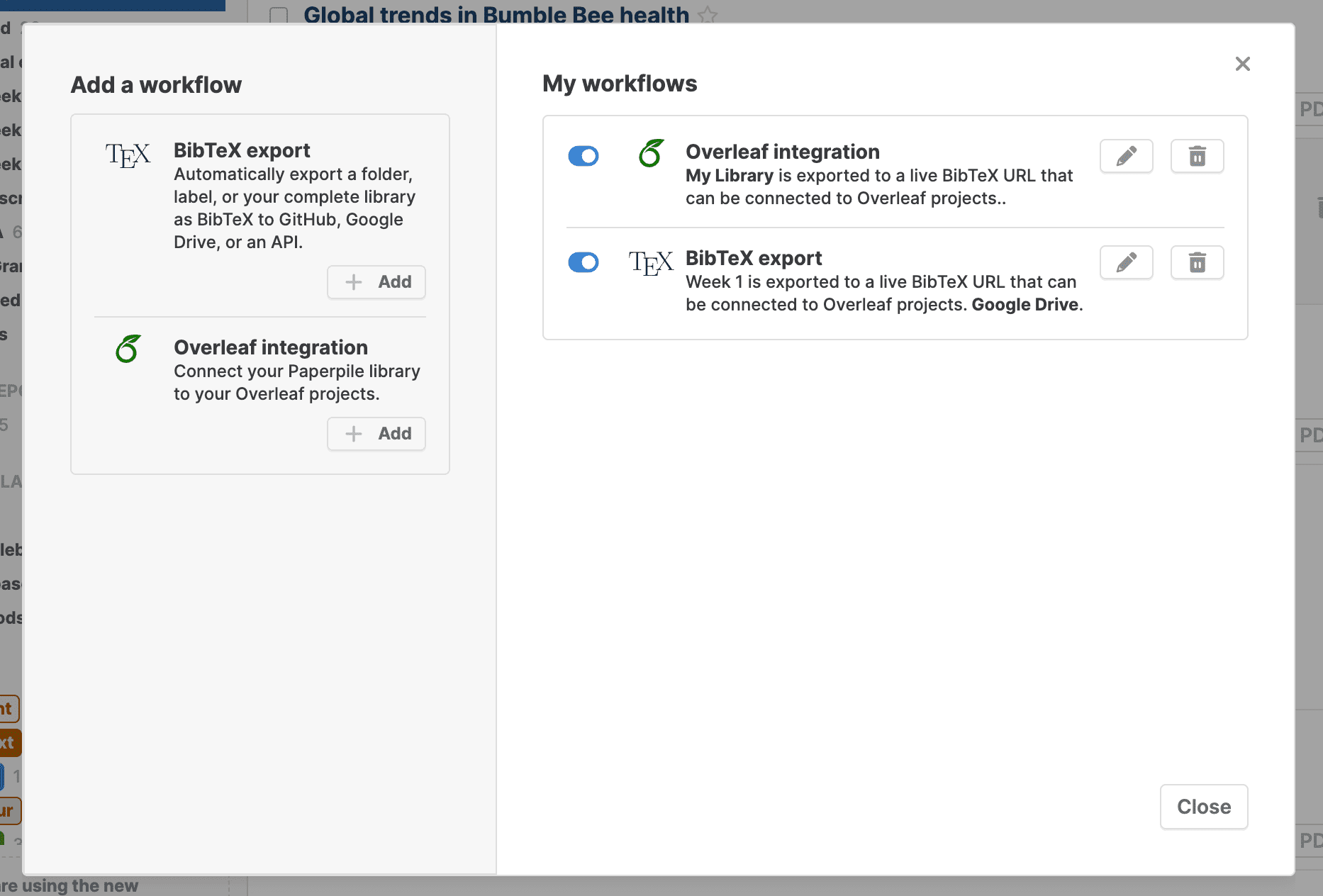1323x896 pixels.
Task: Click the pencil icon for BibTeX export
Action: [x=1126, y=262]
